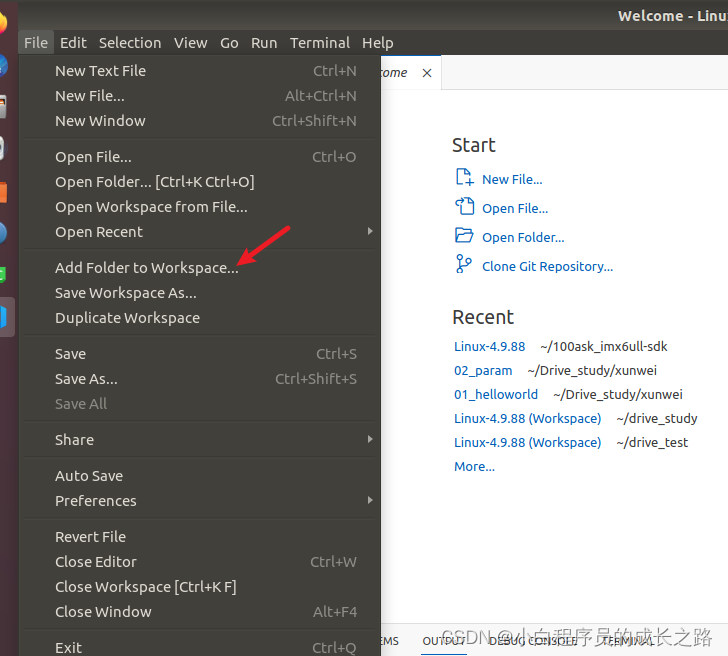Choose Close Workspace [Ctrl+K F]
The width and height of the screenshot is (728, 656).
[x=200, y=587]
